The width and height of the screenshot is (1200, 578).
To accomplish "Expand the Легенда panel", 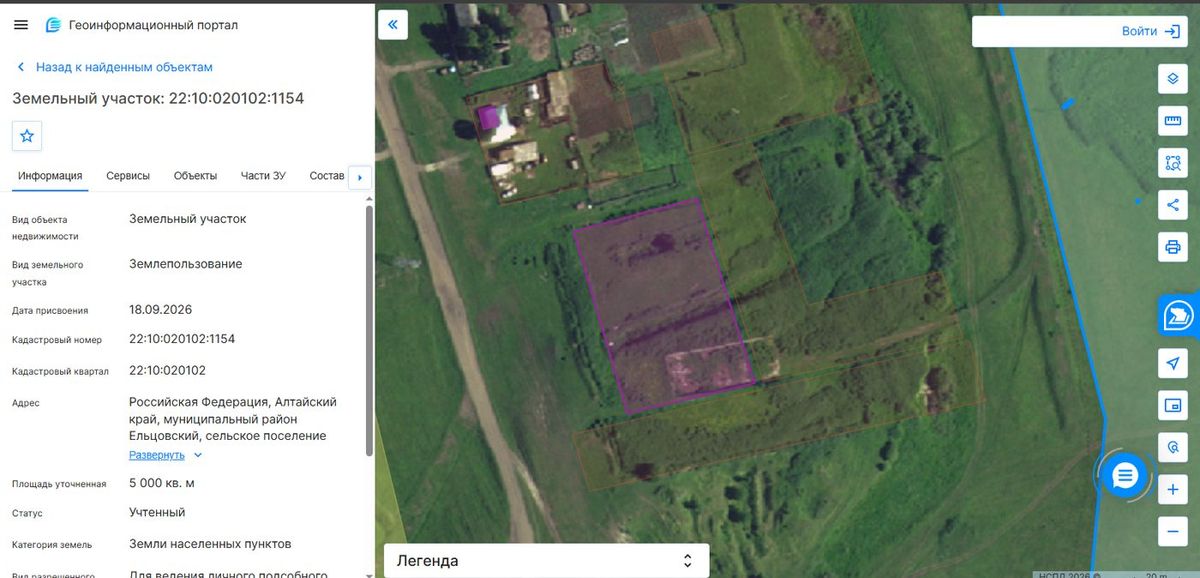I will point(547,561).
